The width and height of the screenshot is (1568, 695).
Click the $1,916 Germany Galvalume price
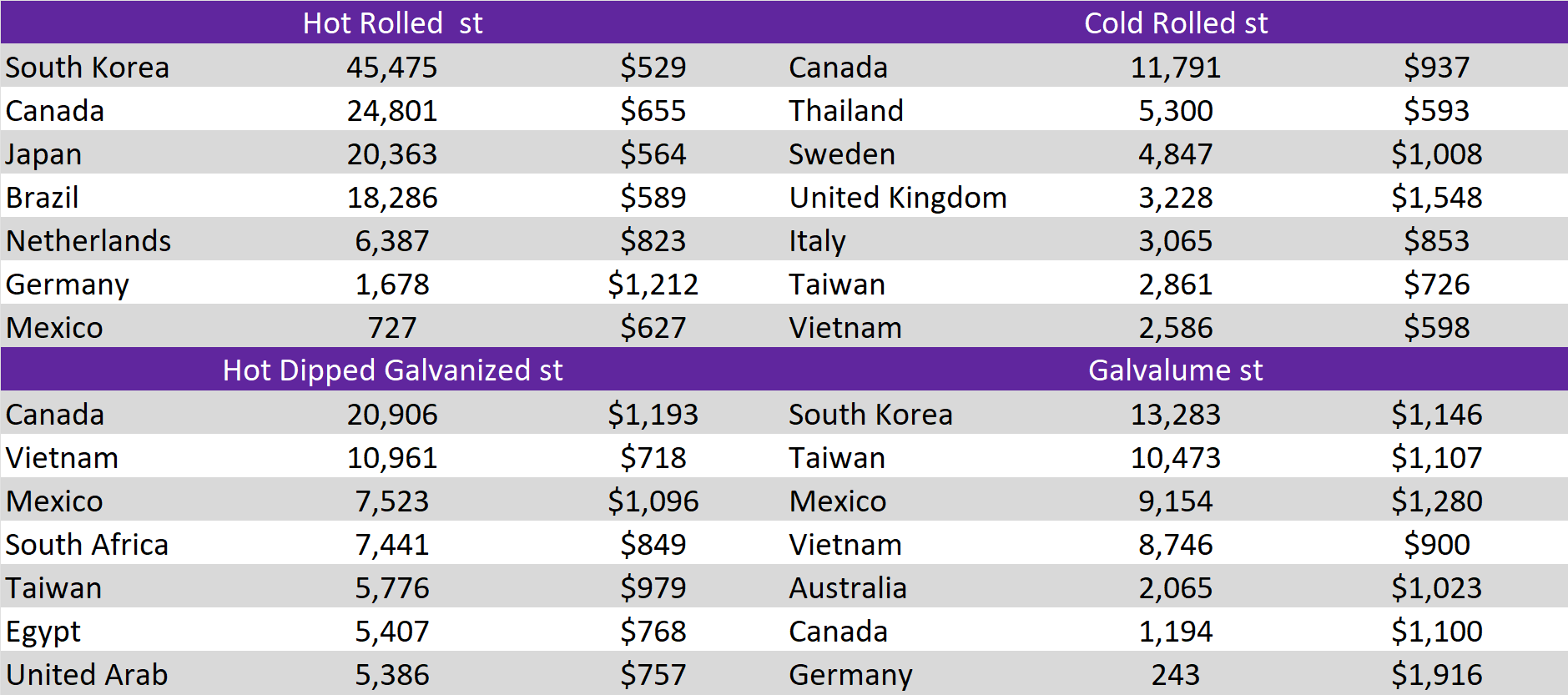tap(1436, 674)
